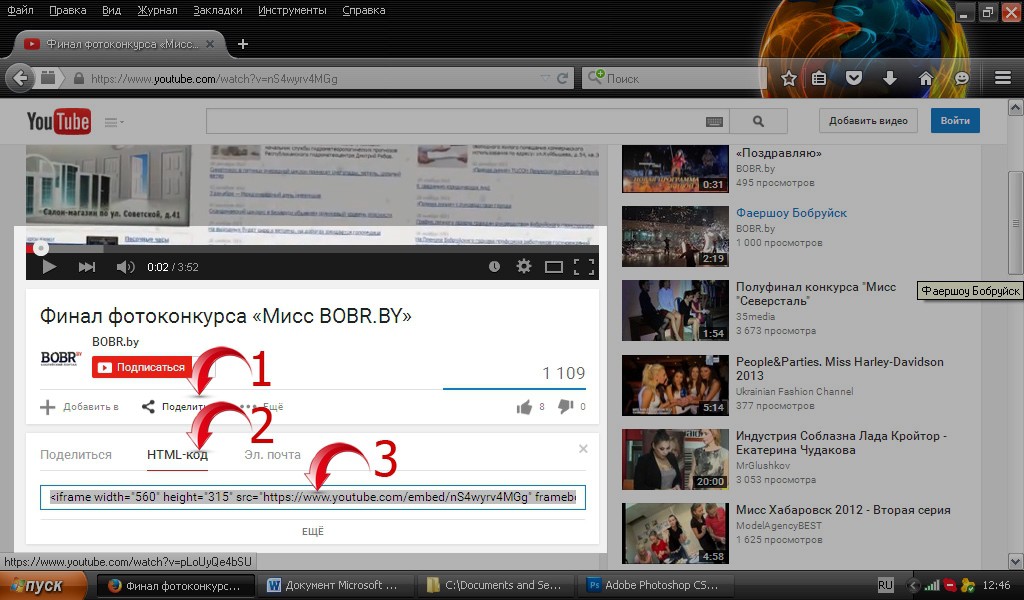The height and width of the screenshot is (600, 1024).
Task: Show bookmarks list icon in toolbar
Action: [819, 78]
